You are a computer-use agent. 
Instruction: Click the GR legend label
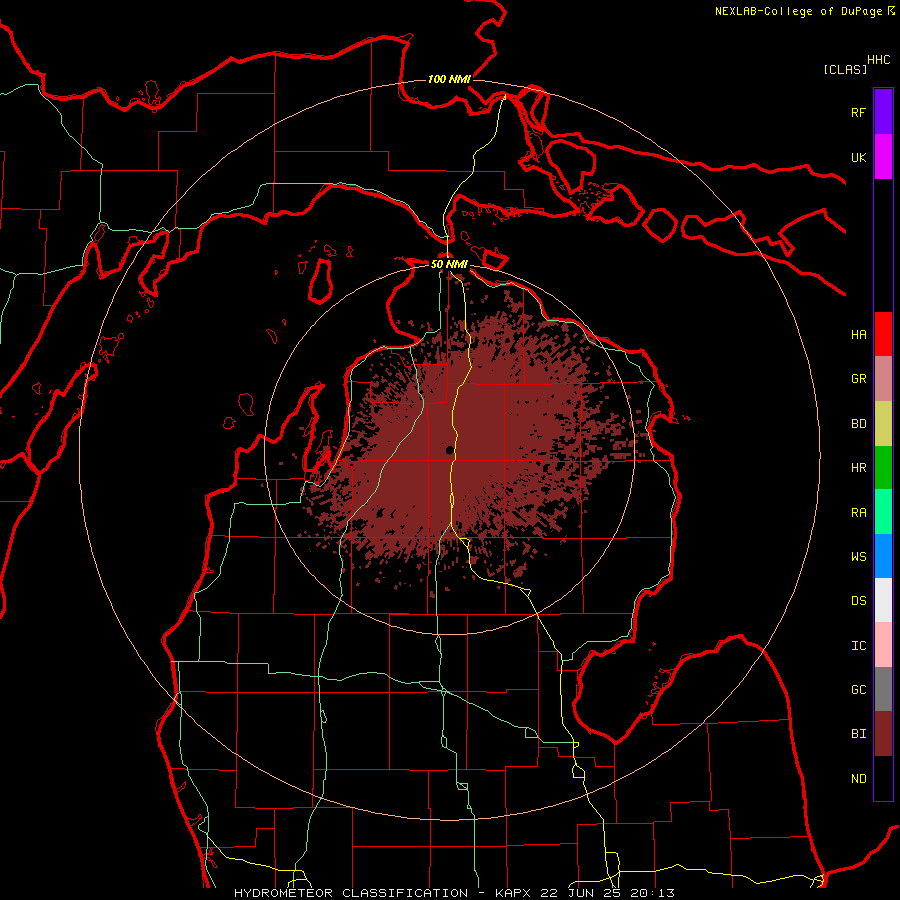859,379
